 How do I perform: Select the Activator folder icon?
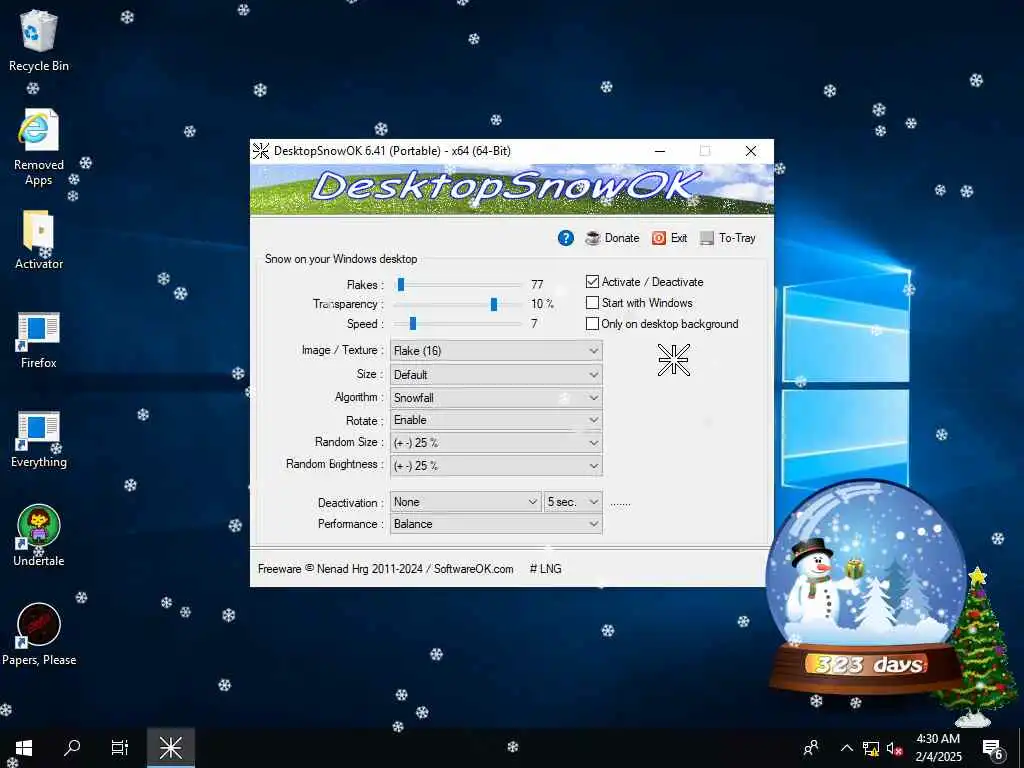pos(39,240)
